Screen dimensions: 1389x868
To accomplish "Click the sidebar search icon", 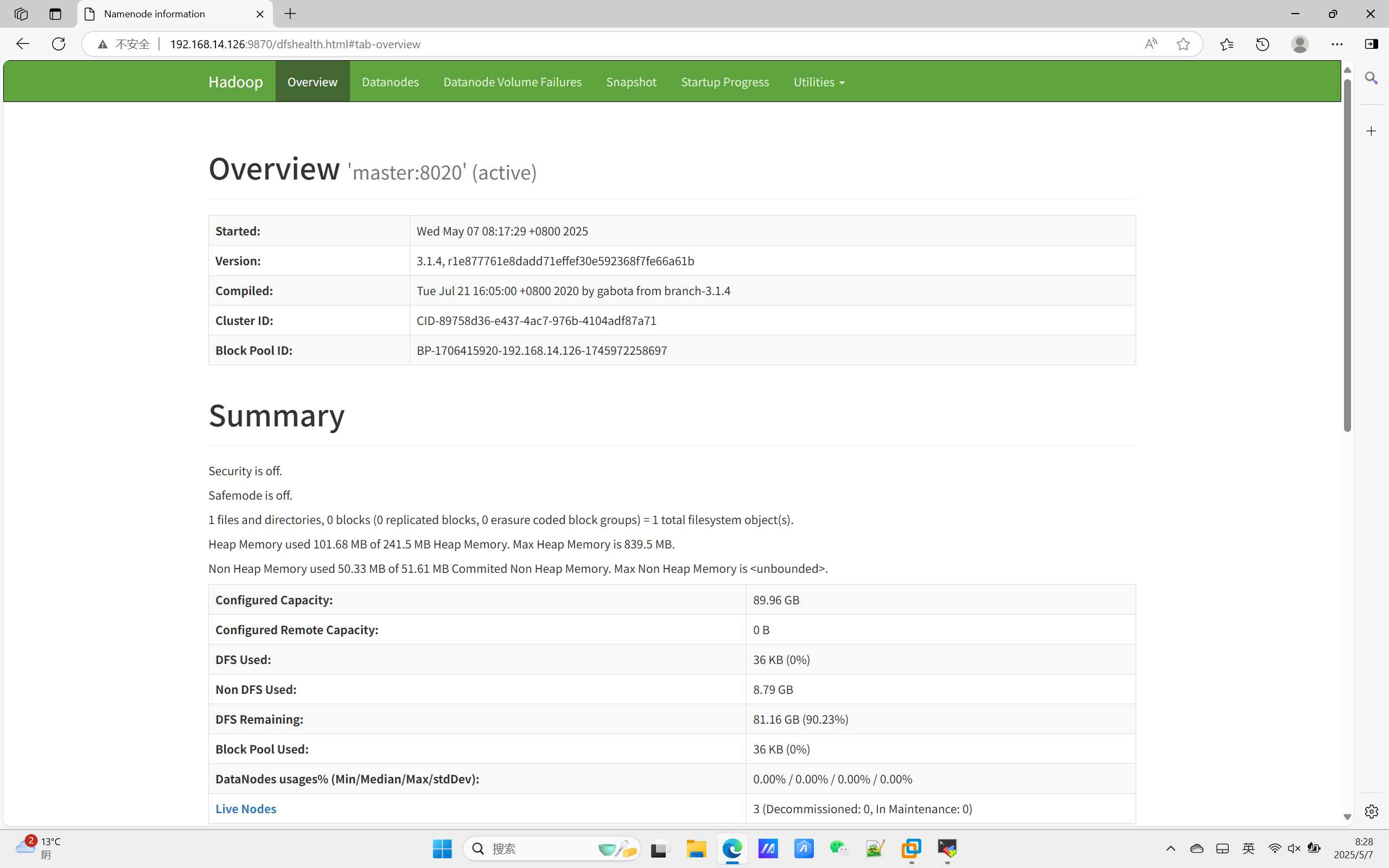I will tap(1371, 78).
